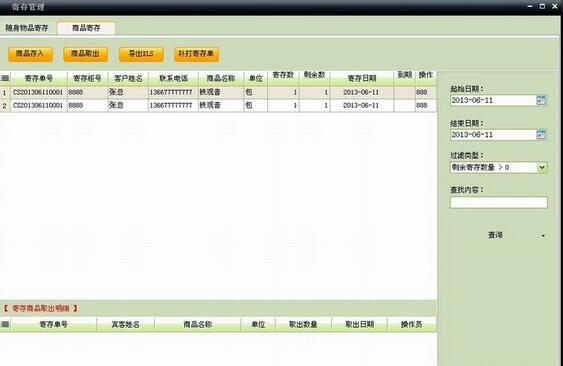Screen dimensions: 563x366
Task: Click the 寄存单号 header in 取出明细 table
Action: [53, 325]
